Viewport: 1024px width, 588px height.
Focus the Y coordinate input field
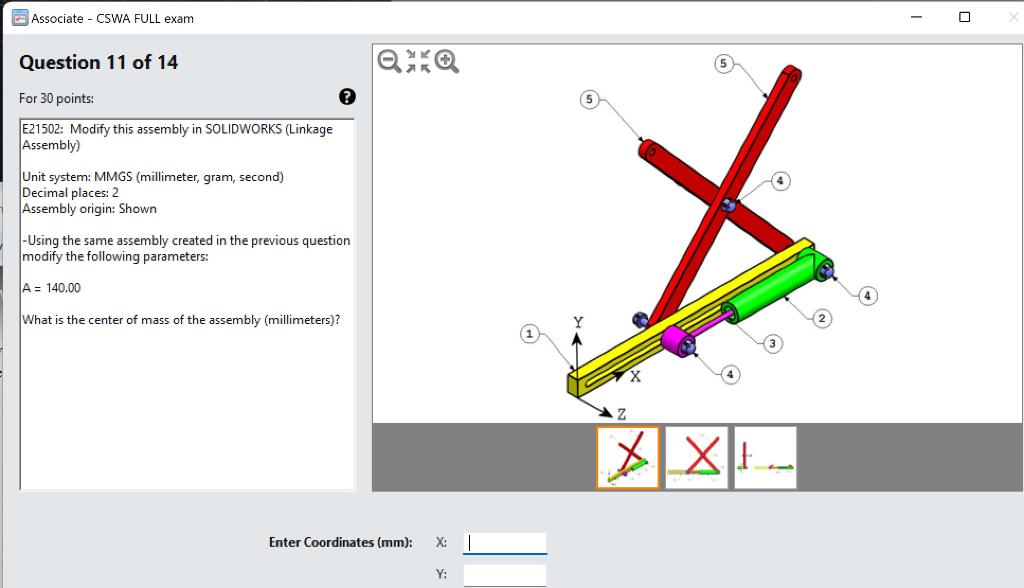505,575
